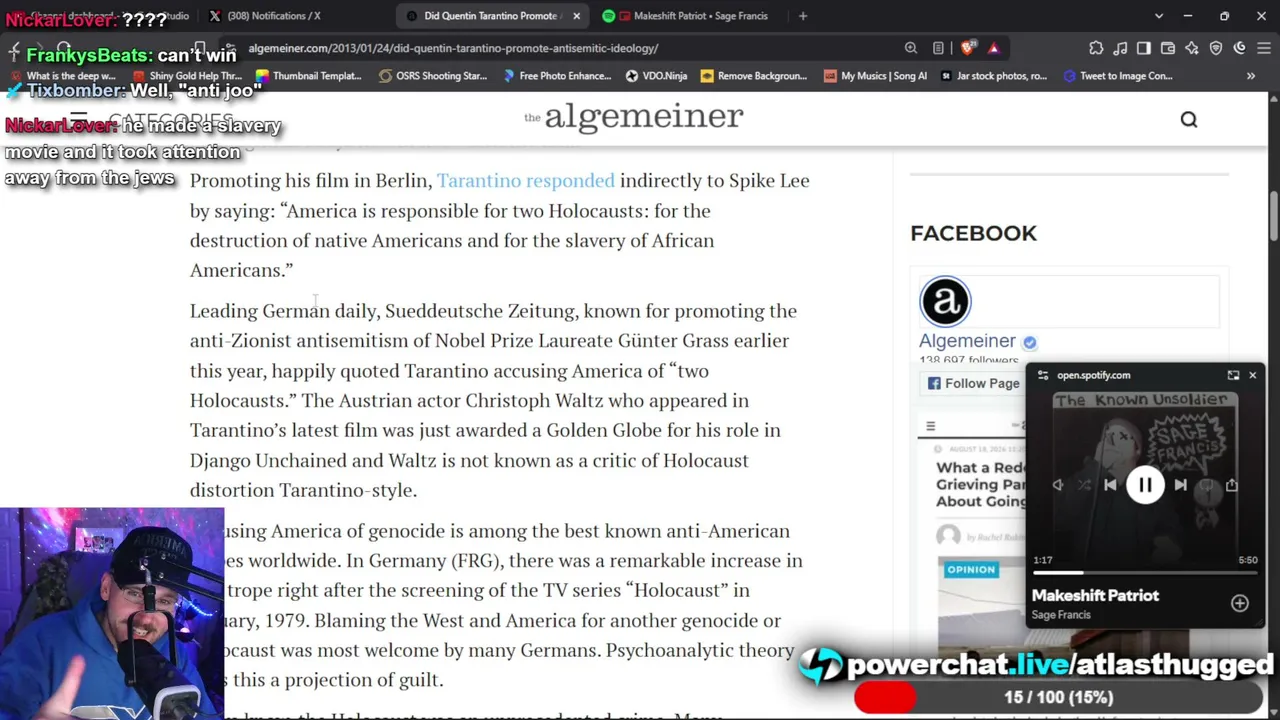Open 'OSRS Shooting Star...' bookmark
Viewport: 1280px width, 720px height.
click(432, 76)
